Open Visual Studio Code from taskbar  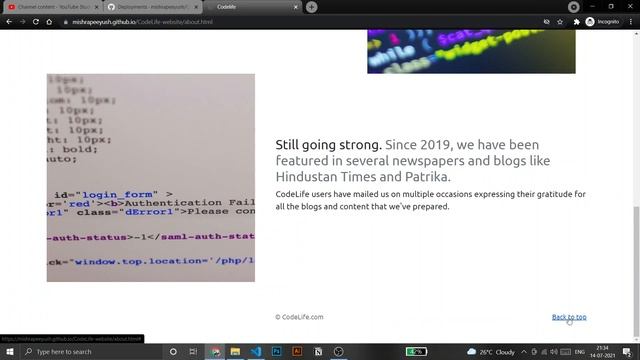click(256, 351)
